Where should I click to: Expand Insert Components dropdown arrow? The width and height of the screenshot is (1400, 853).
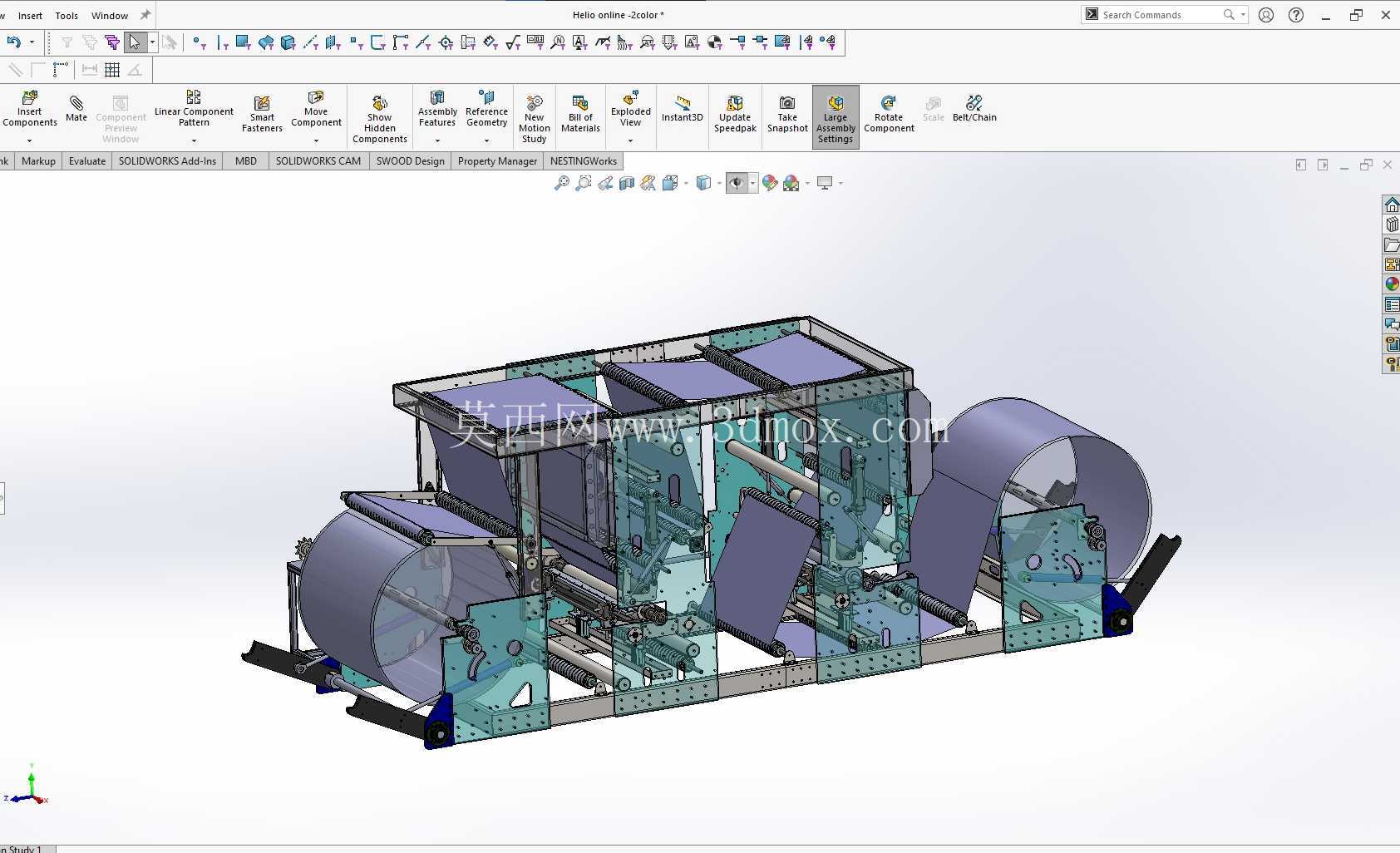coord(29,141)
